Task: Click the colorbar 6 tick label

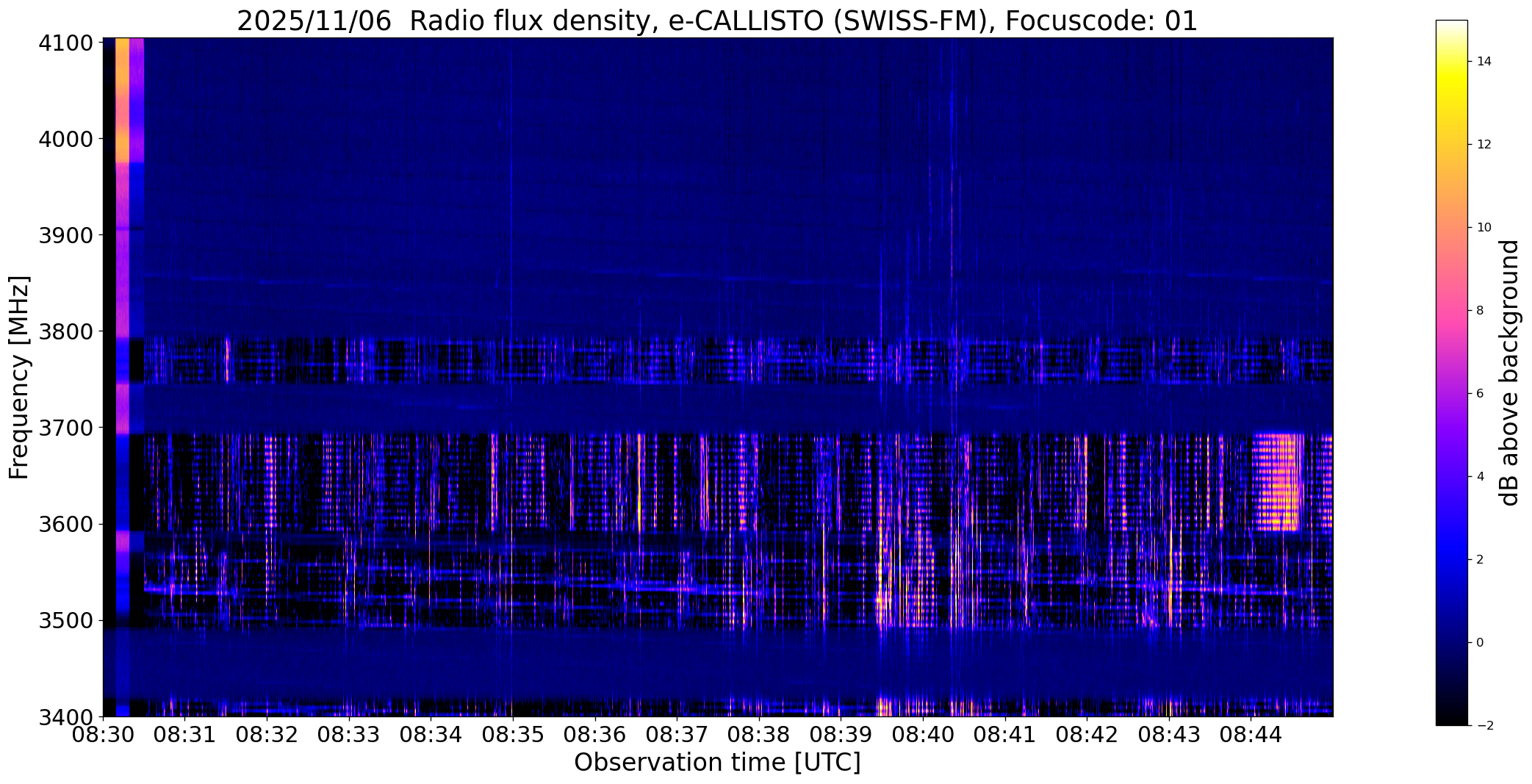Action: 1480,394
